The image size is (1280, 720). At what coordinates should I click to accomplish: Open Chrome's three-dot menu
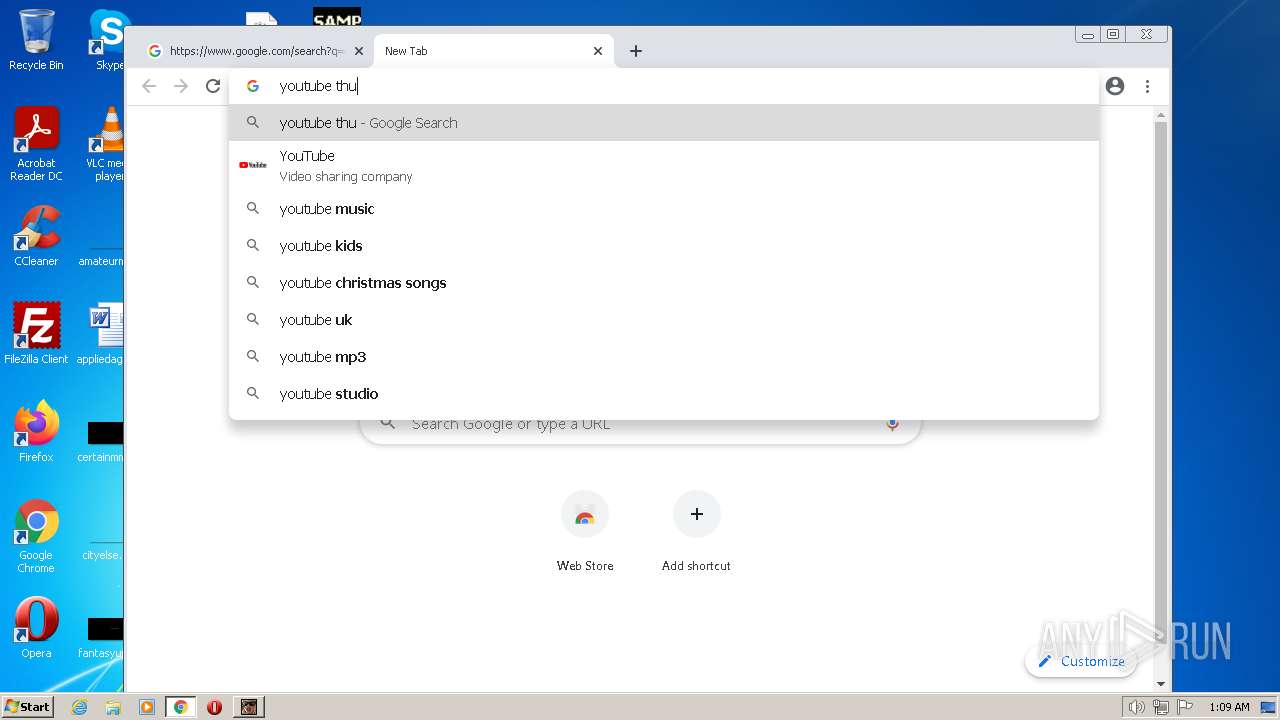click(1147, 86)
